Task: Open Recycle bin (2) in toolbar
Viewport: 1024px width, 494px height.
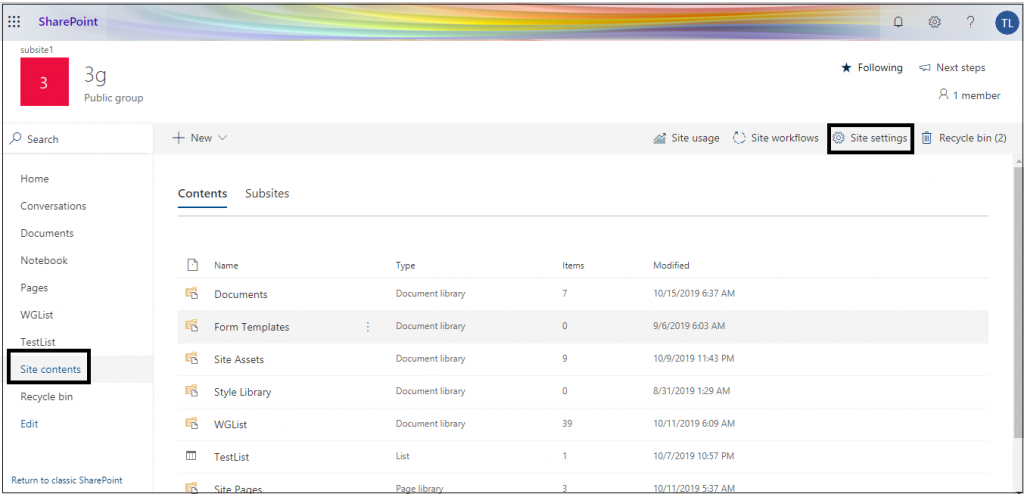Action: [x=964, y=139]
